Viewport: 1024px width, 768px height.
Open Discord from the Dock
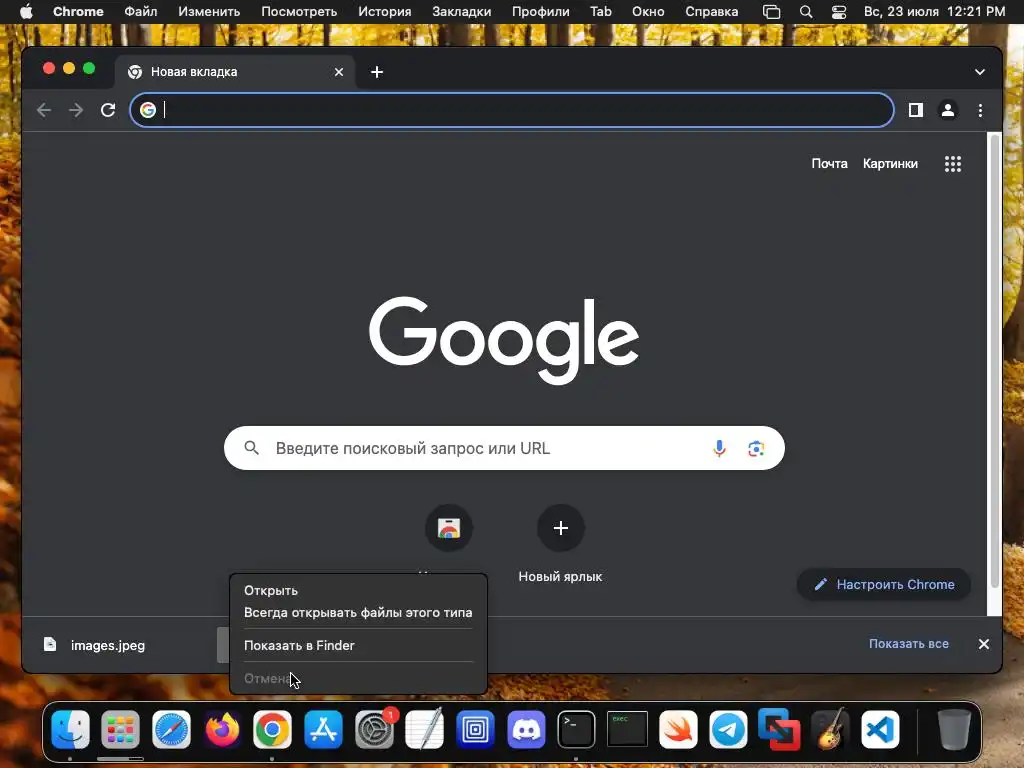point(526,729)
